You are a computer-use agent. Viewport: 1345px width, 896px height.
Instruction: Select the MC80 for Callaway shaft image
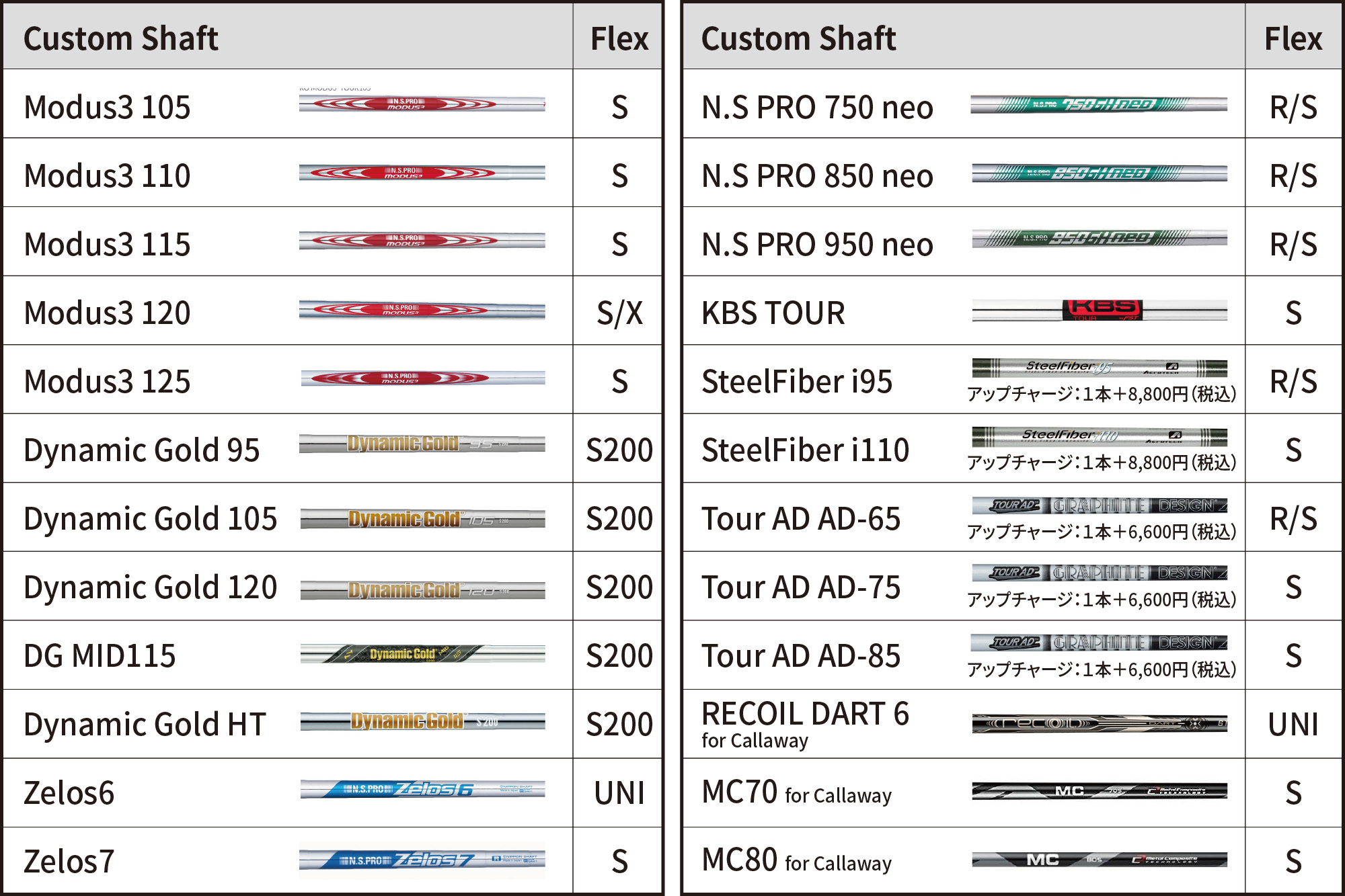tap(1099, 860)
